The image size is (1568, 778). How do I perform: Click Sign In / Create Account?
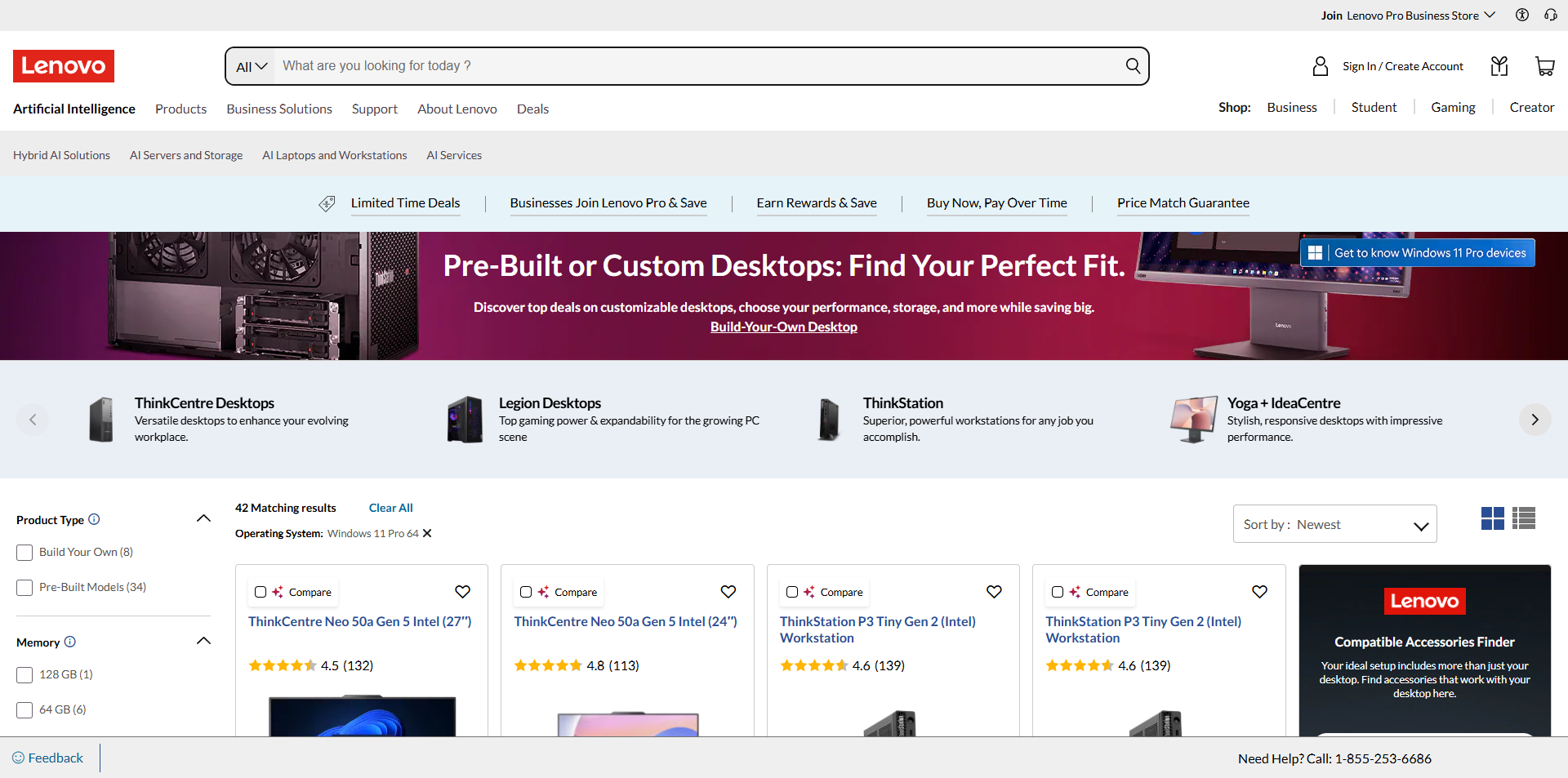(x=1403, y=66)
